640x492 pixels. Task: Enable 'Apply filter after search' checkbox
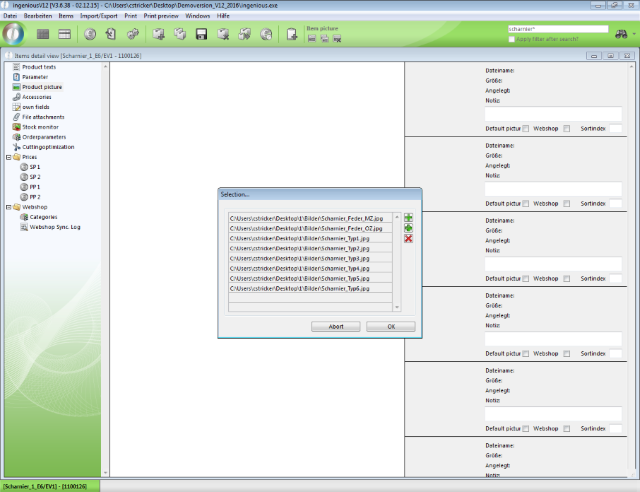[x=513, y=39]
